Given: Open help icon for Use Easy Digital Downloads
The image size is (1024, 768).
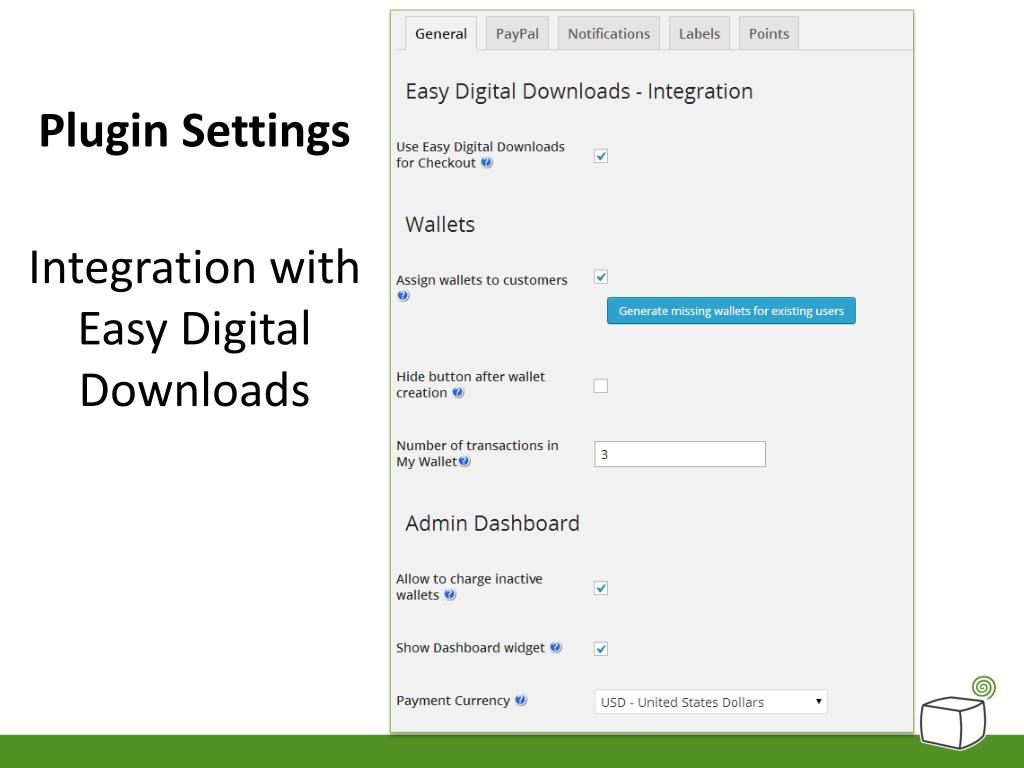Looking at the screenshot, I should 487,163.
